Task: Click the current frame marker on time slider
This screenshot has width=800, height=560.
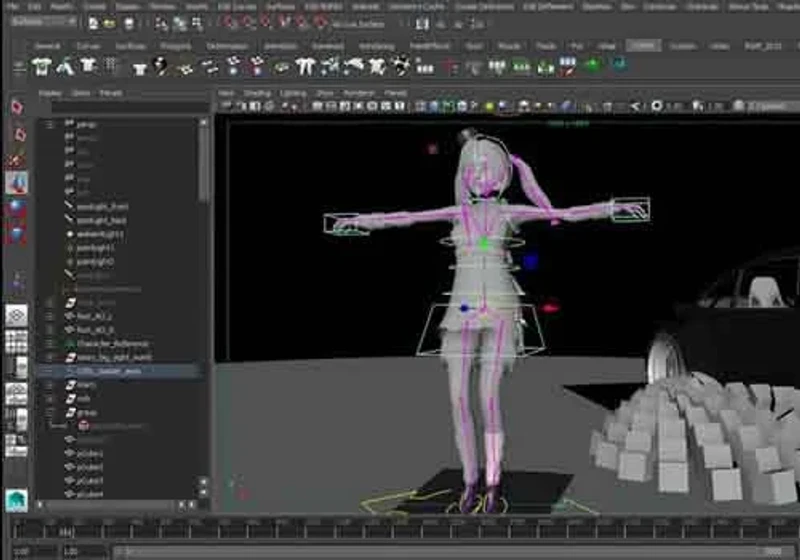Action: click(x=66, y=532)
